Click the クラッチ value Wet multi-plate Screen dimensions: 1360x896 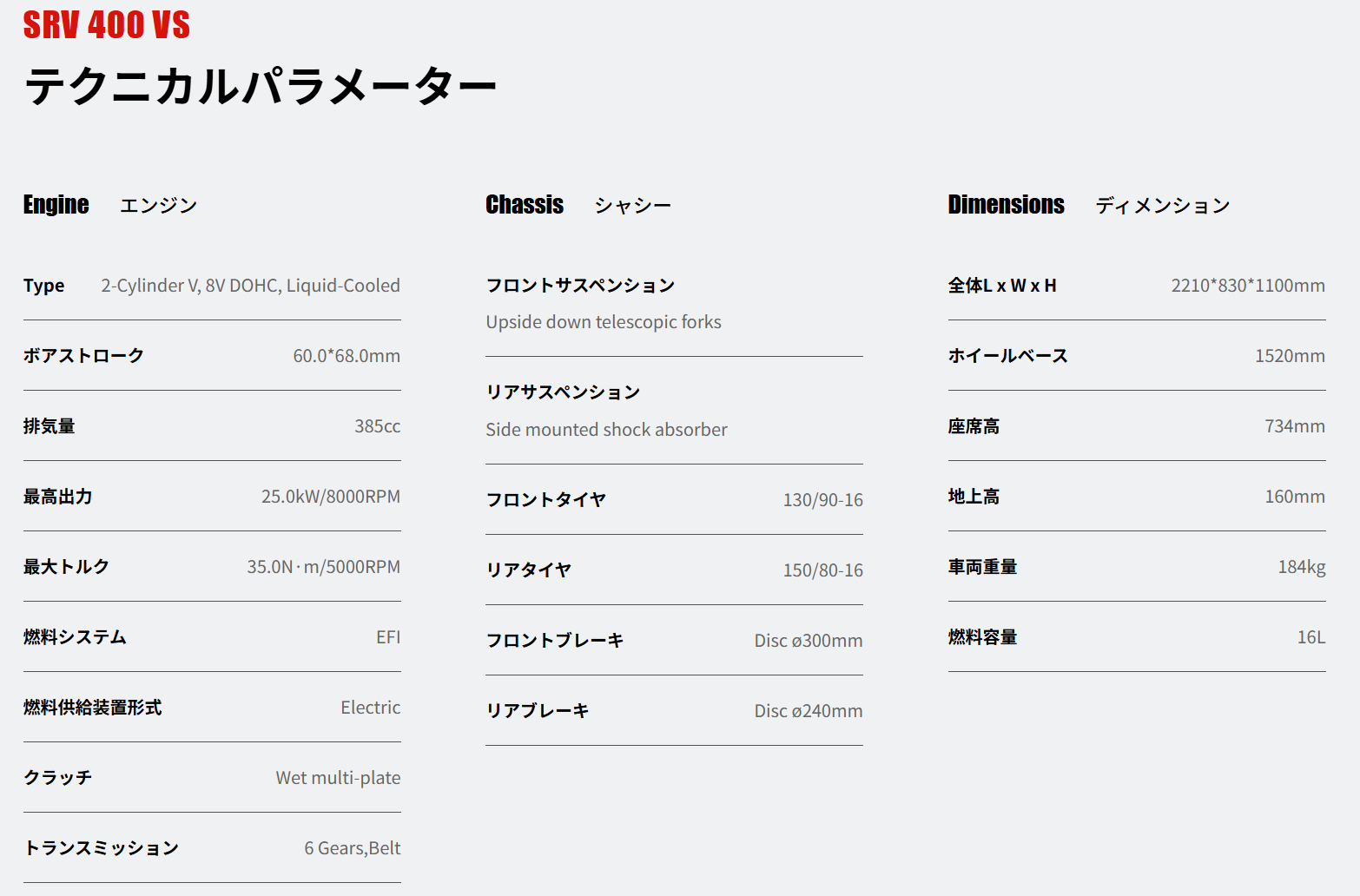click(x=338, y=778)
